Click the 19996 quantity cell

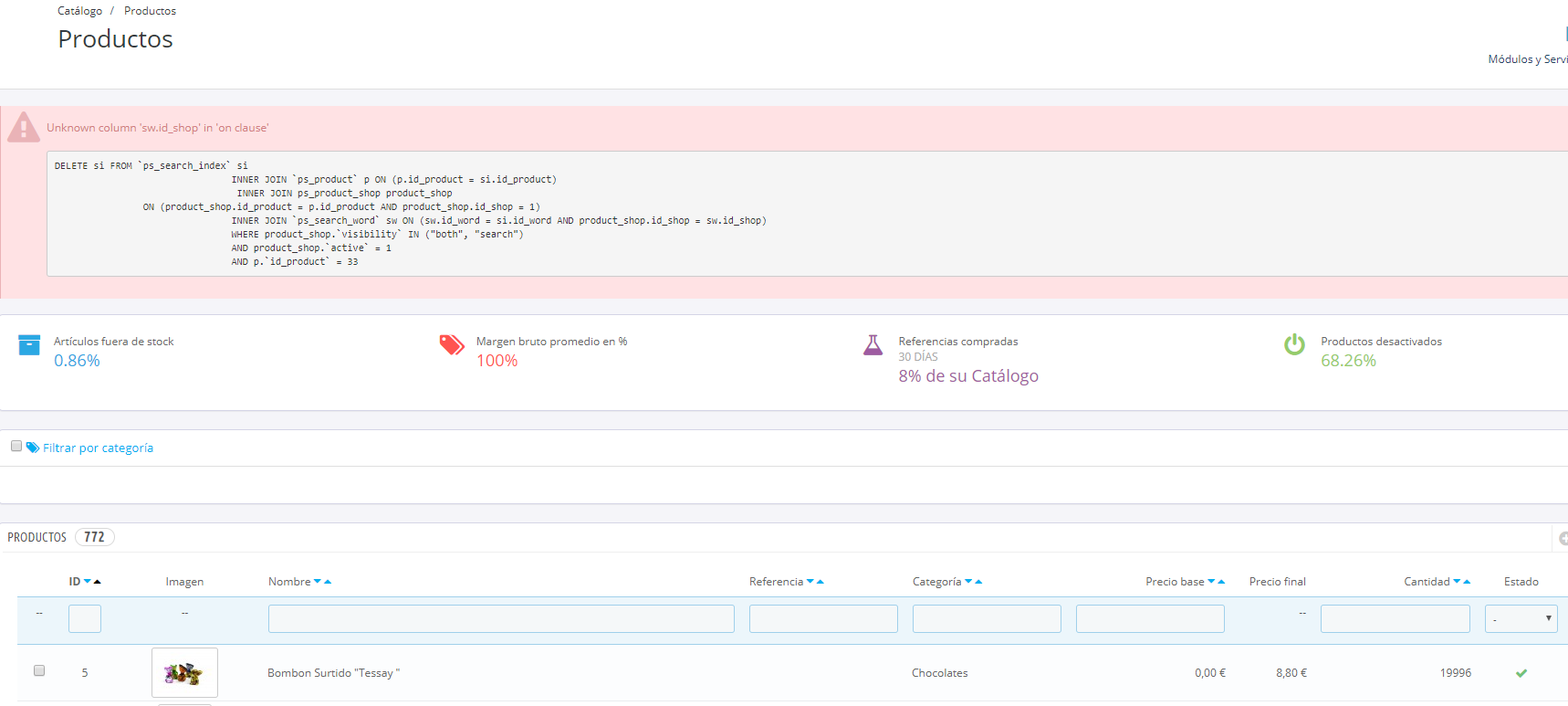1456,673
